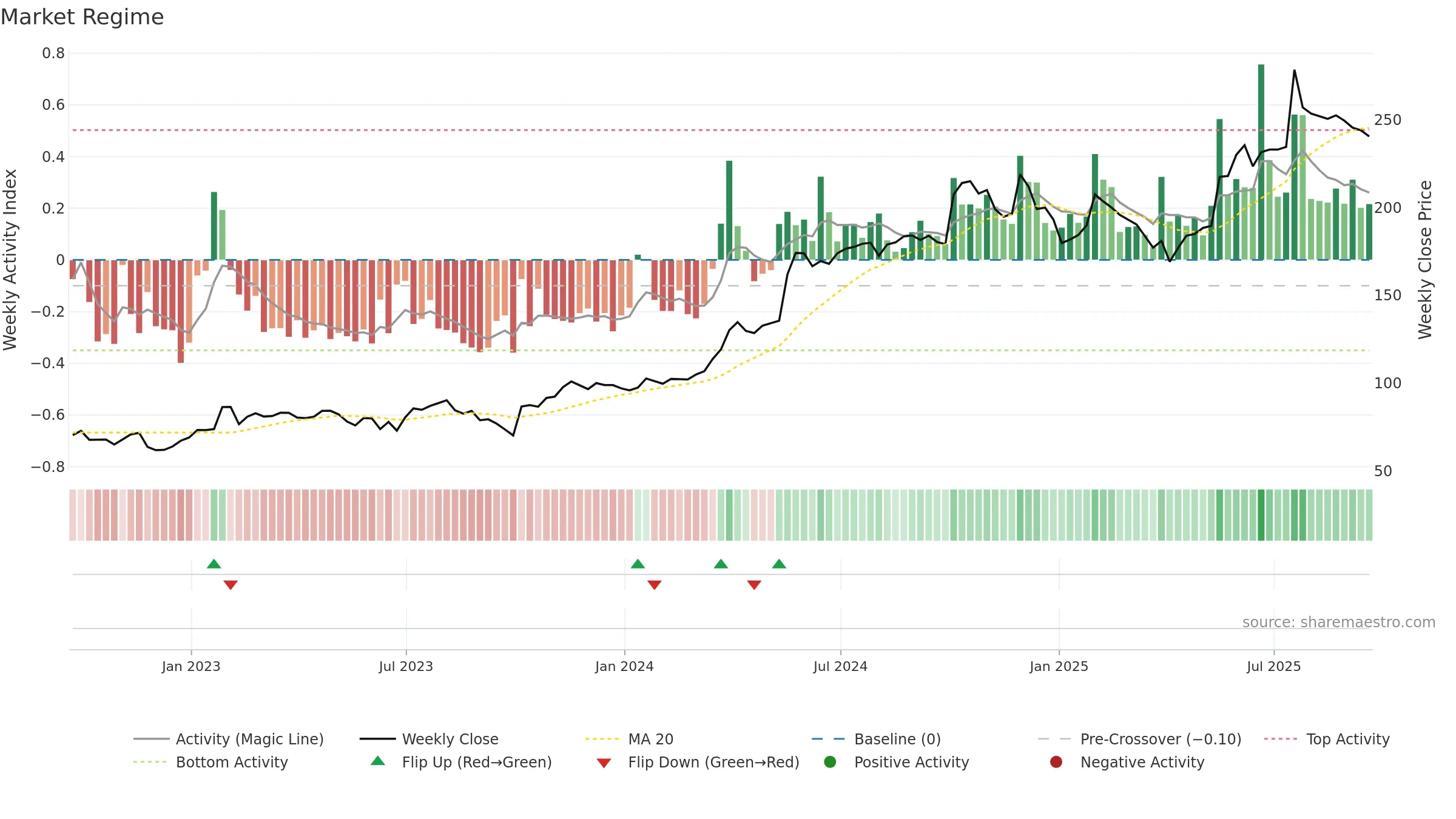The image size is (1456, 819).
Task: Toggle the Pre-Crossover (−0.10) legend entry
Action: (x=1139, y=739)
